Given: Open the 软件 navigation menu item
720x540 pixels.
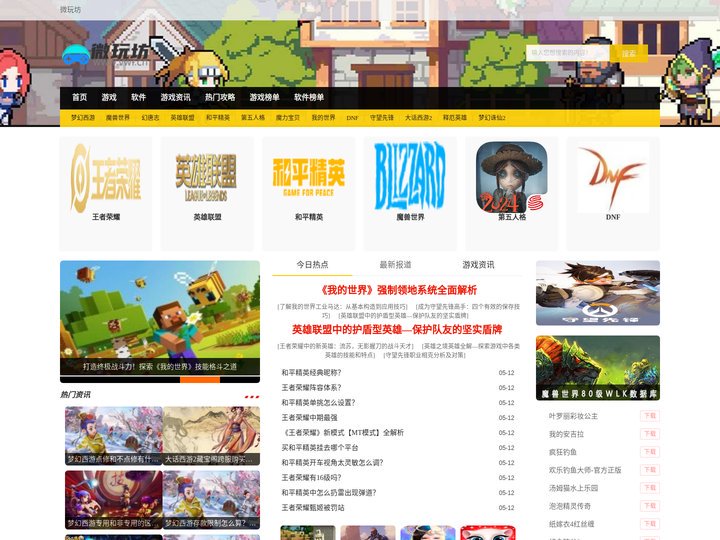Looking at the screenshot, I should (x=138, y=97).
